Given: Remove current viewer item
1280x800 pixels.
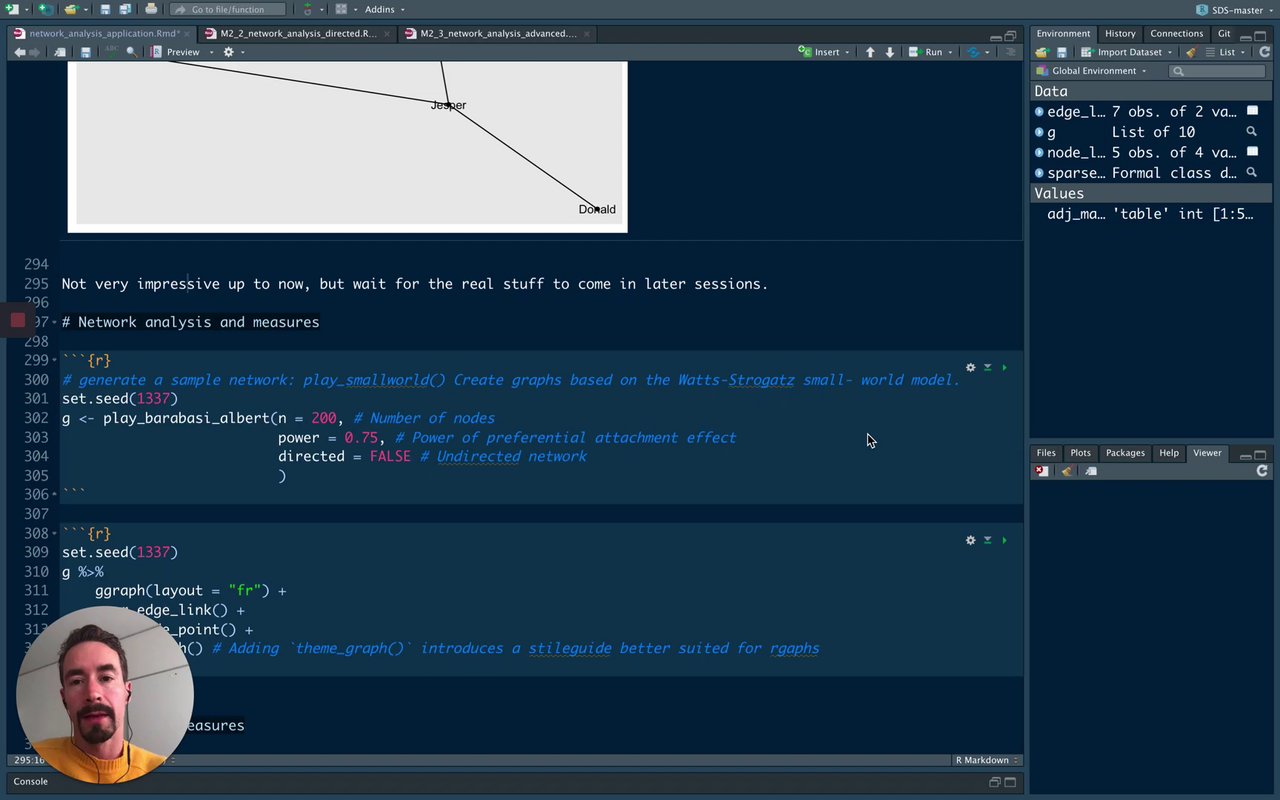Looking at the screenshot, I should pos(1042,471).
